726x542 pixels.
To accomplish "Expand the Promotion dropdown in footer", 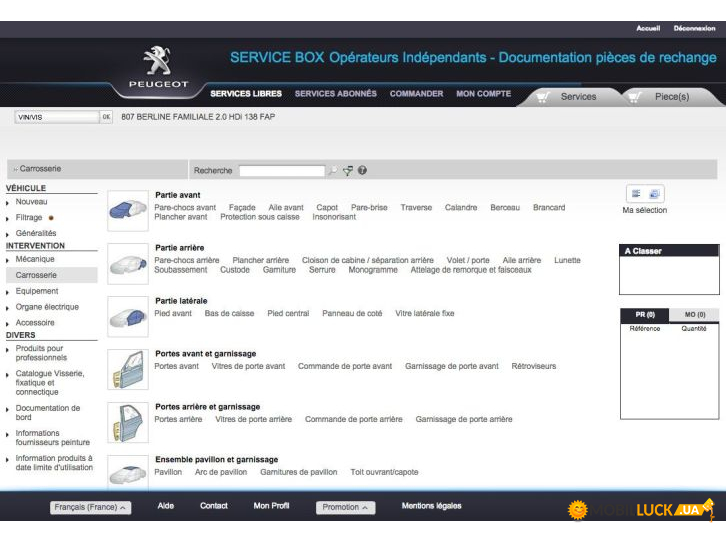I will coord(345,508).
